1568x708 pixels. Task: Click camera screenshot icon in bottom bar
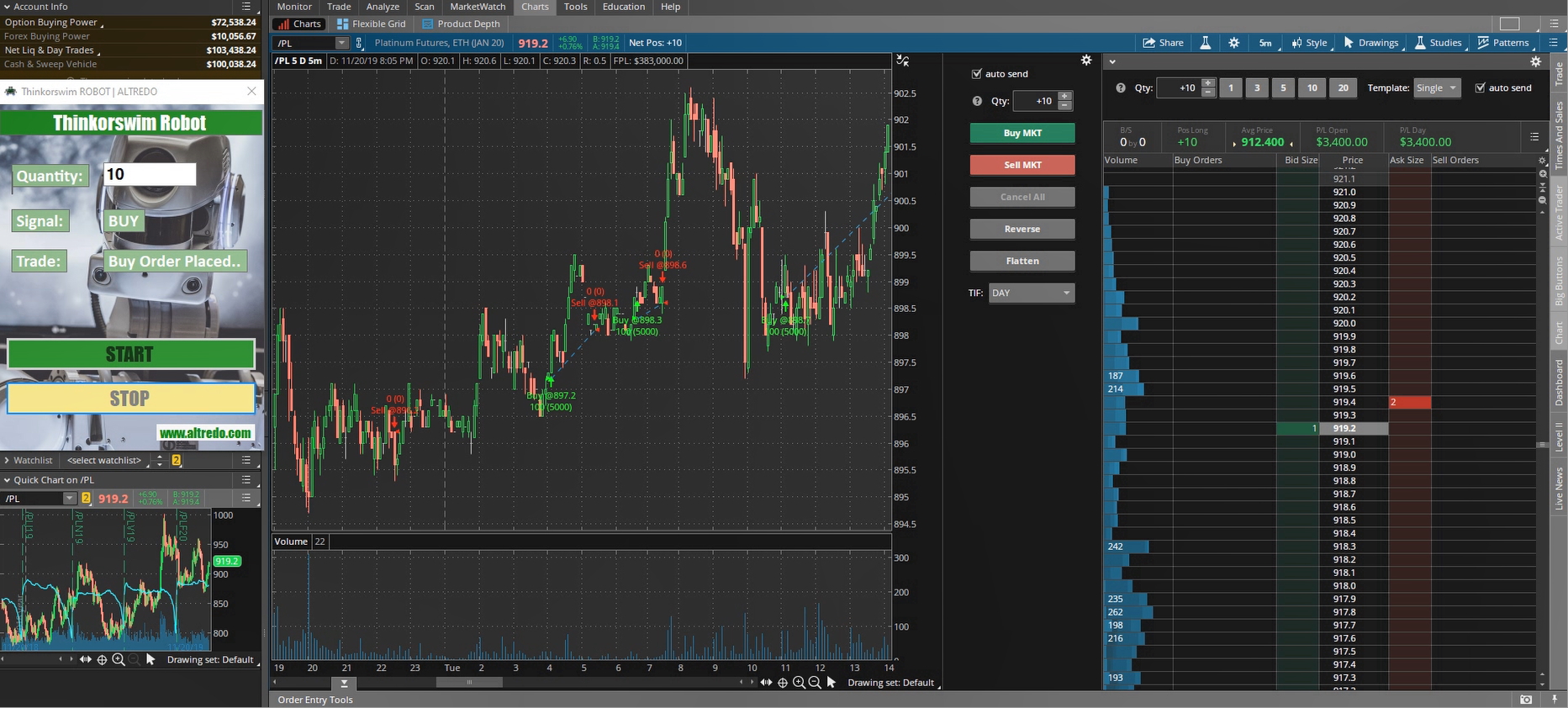pos(1526,700)
